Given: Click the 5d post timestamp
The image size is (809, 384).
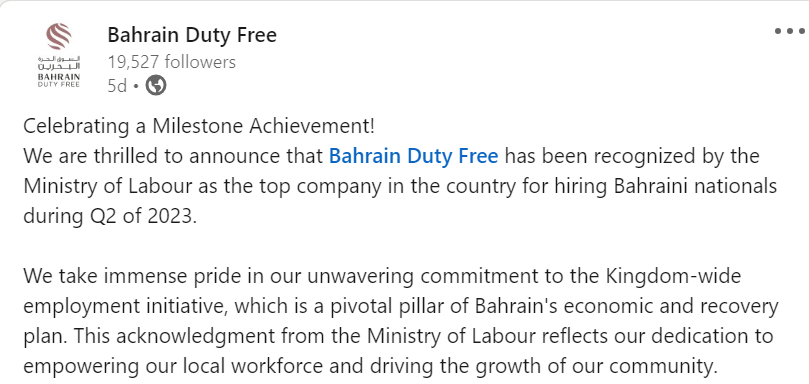Looking at the screenshot, I should (117, 86).
